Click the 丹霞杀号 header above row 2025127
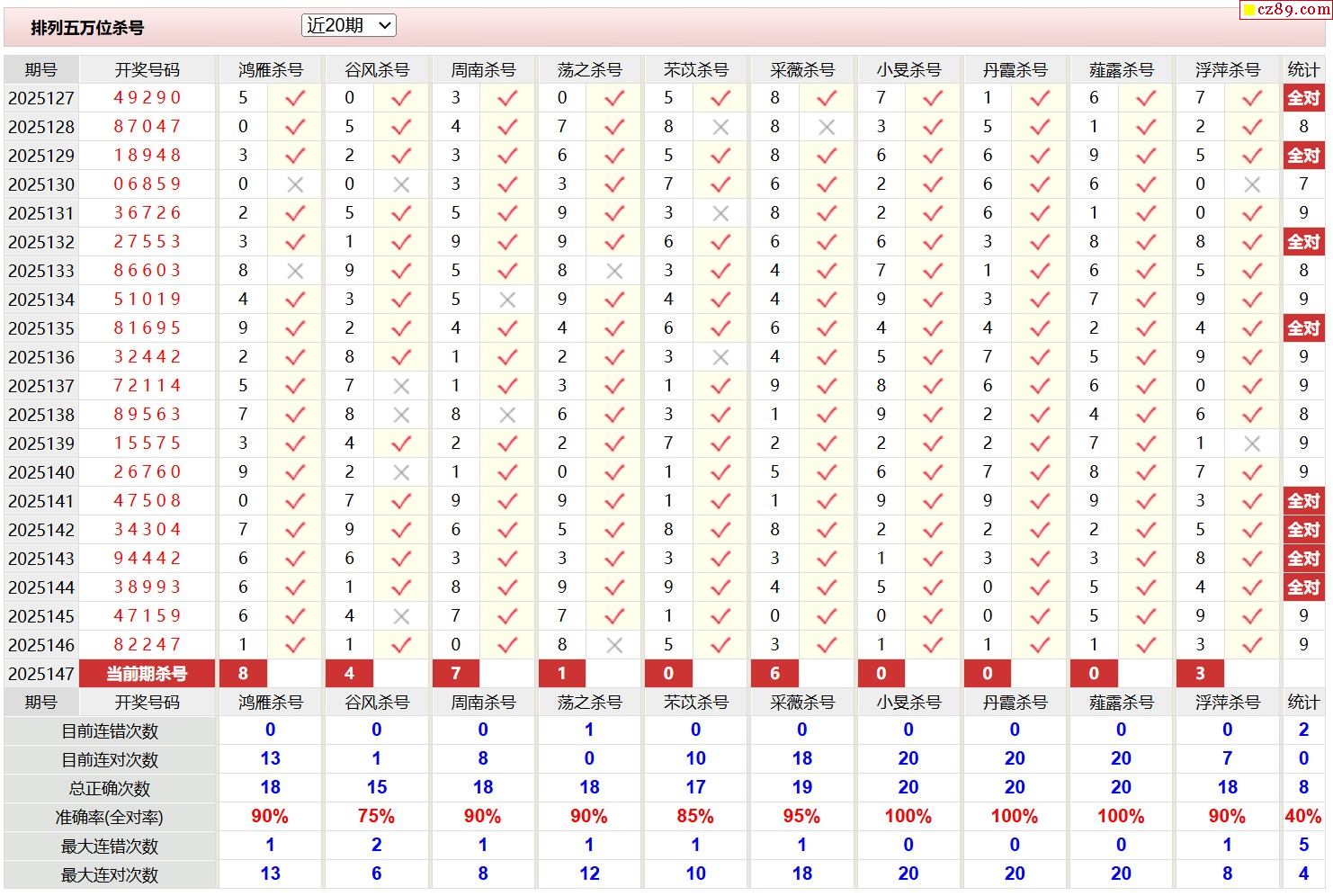This screenshot has height=896, width=1333. [x=1015, y=70]
